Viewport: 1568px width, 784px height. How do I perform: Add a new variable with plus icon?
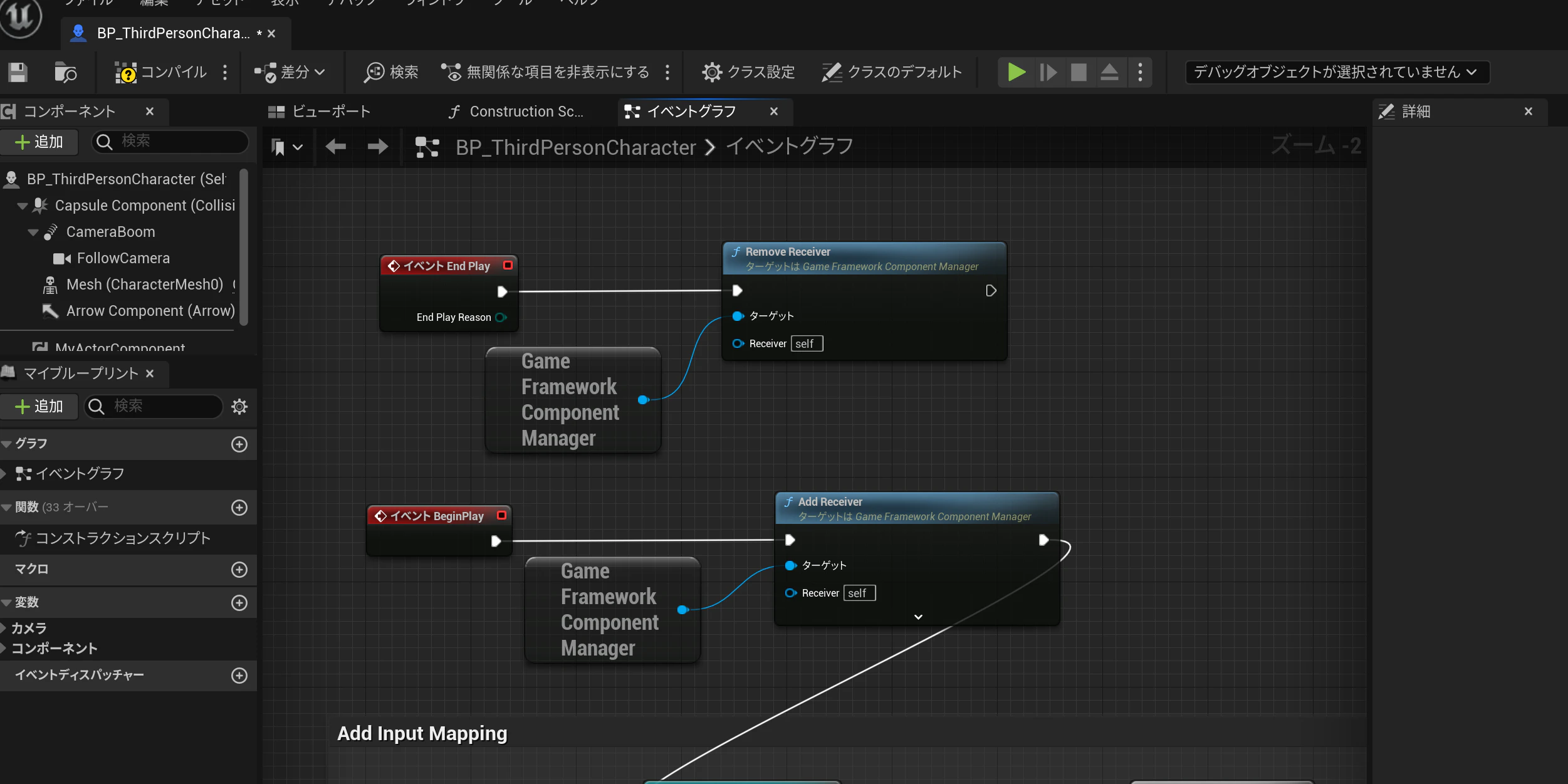tap(239, 603)
